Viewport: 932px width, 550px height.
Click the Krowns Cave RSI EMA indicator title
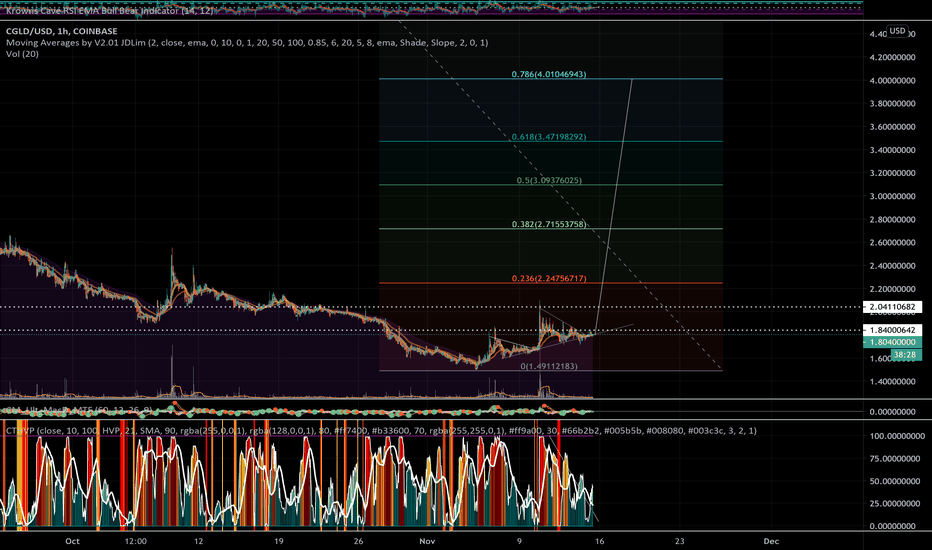click(x=110, y=11)
